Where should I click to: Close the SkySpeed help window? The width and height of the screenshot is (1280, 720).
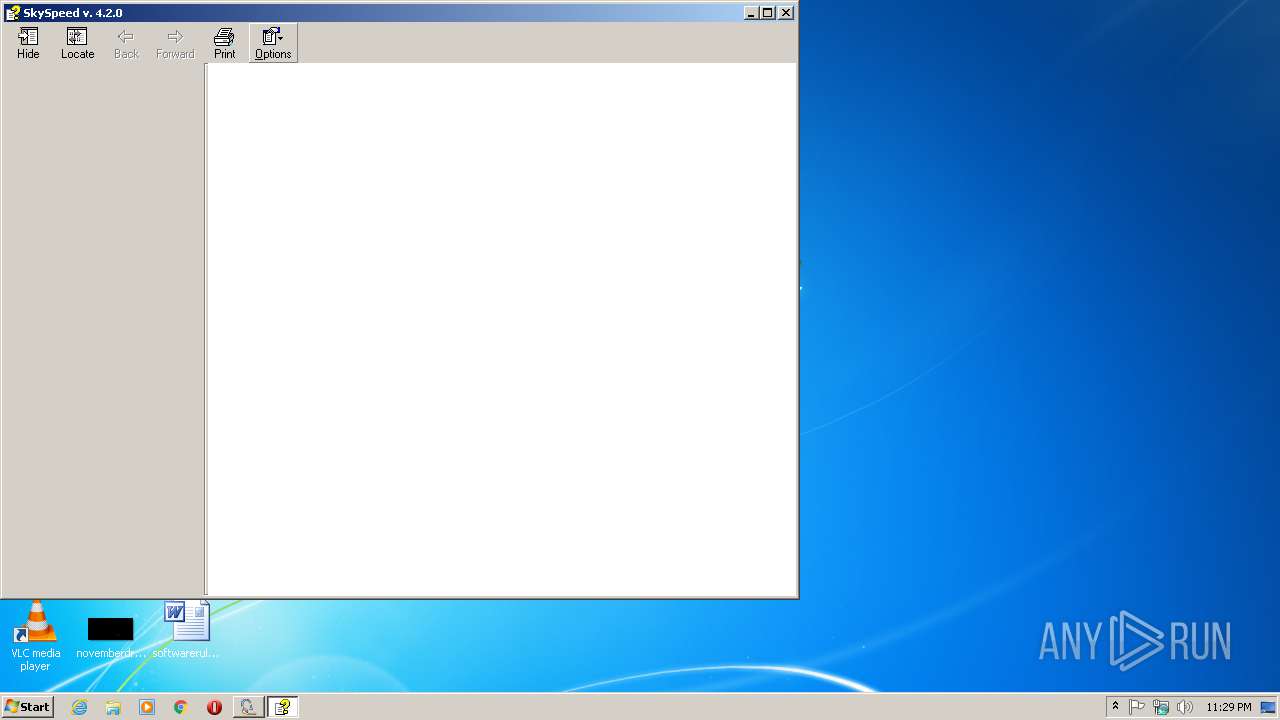(x=786, y=13)
